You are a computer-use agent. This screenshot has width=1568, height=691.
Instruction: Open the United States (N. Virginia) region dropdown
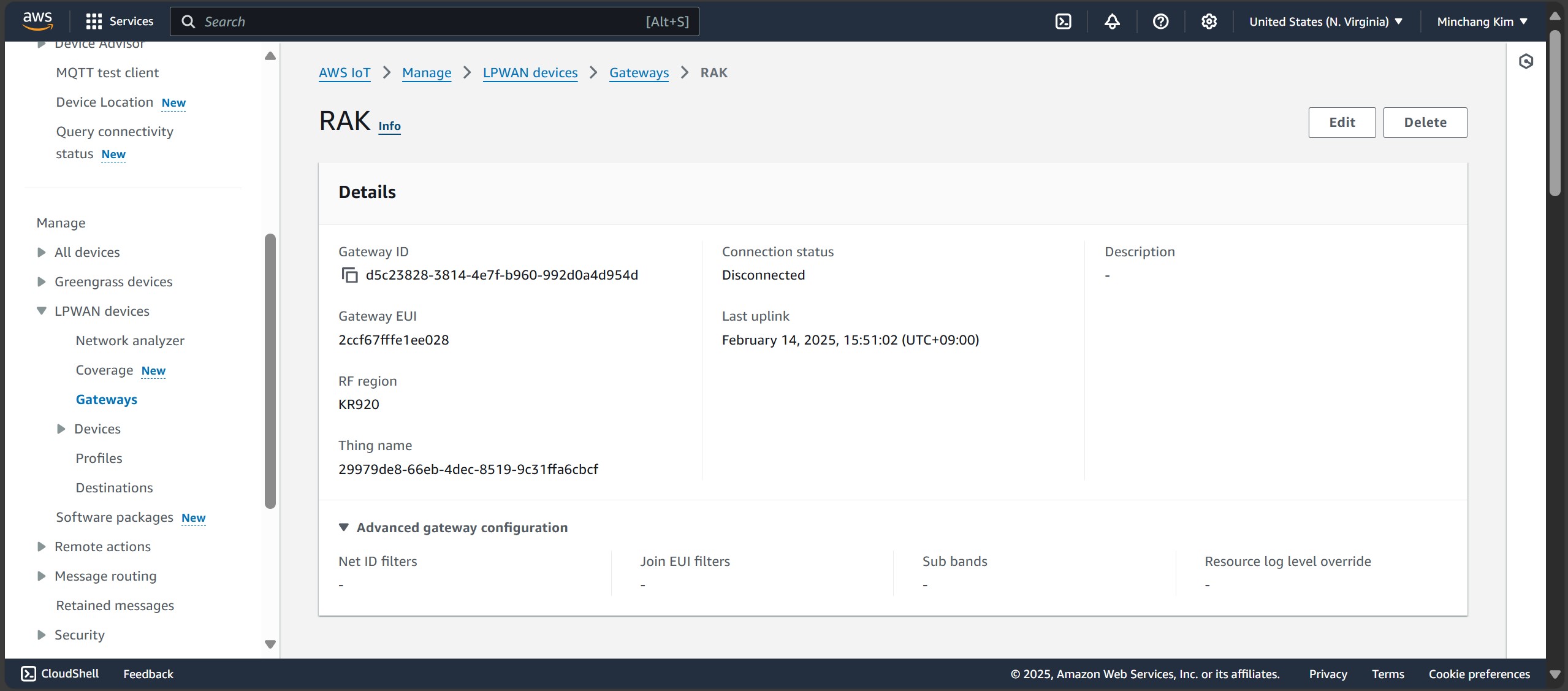(x=1326, y=21)
